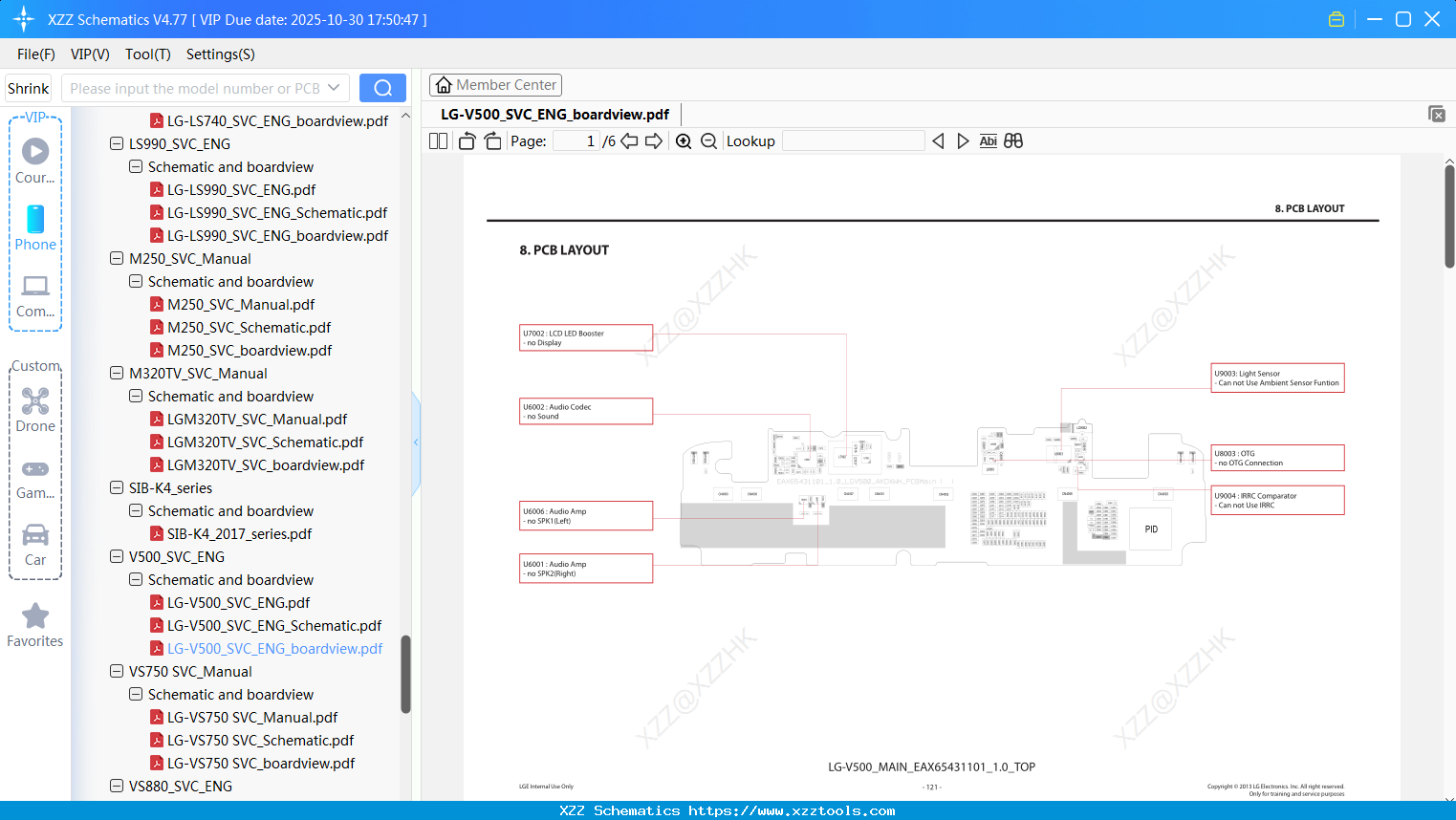Jump to previous lookup result

(x=938, y=141)
